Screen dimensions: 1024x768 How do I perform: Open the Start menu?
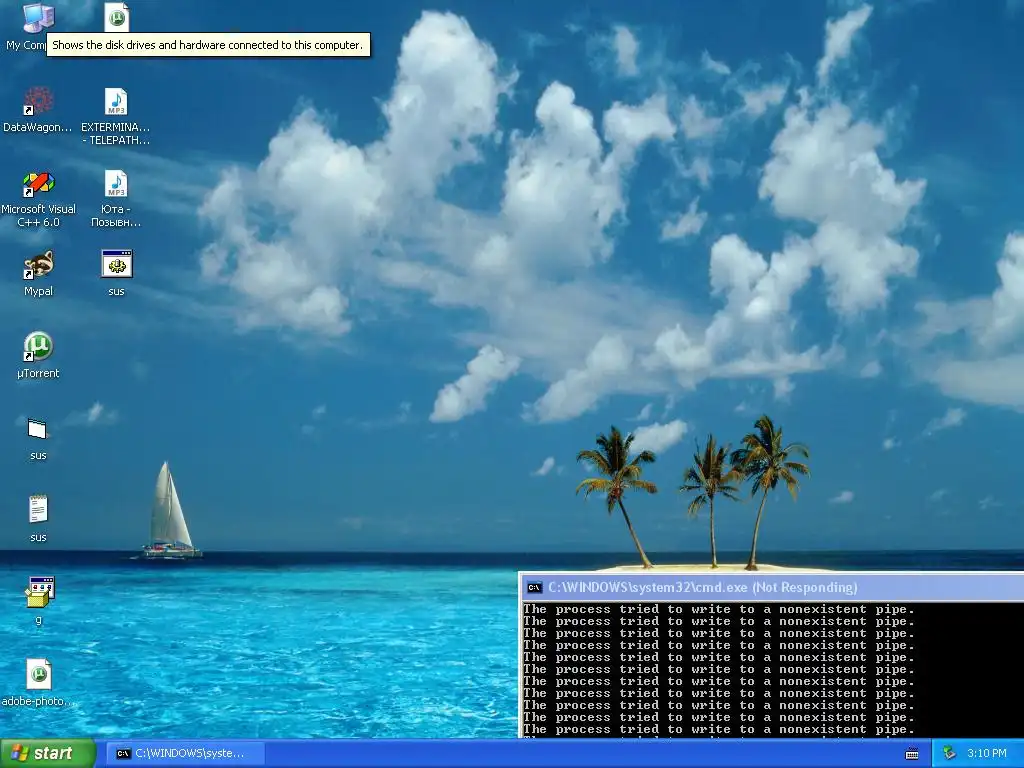[x=48, y=753]
